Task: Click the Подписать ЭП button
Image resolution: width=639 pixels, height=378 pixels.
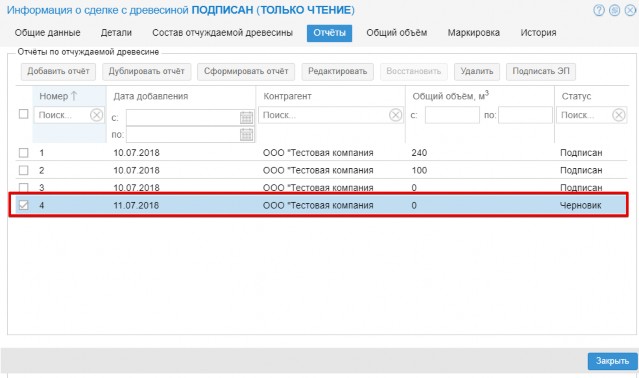Action: (x=541, y=71)
